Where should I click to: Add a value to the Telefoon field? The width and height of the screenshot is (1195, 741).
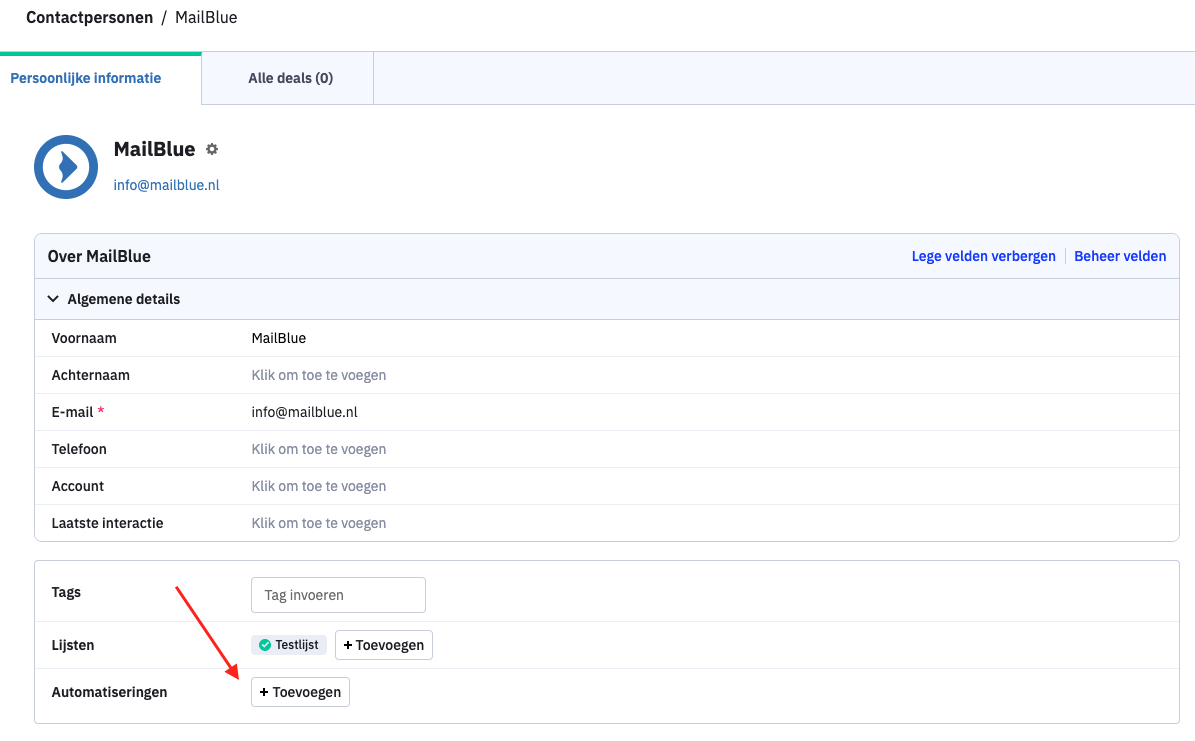tap(319, 449)
